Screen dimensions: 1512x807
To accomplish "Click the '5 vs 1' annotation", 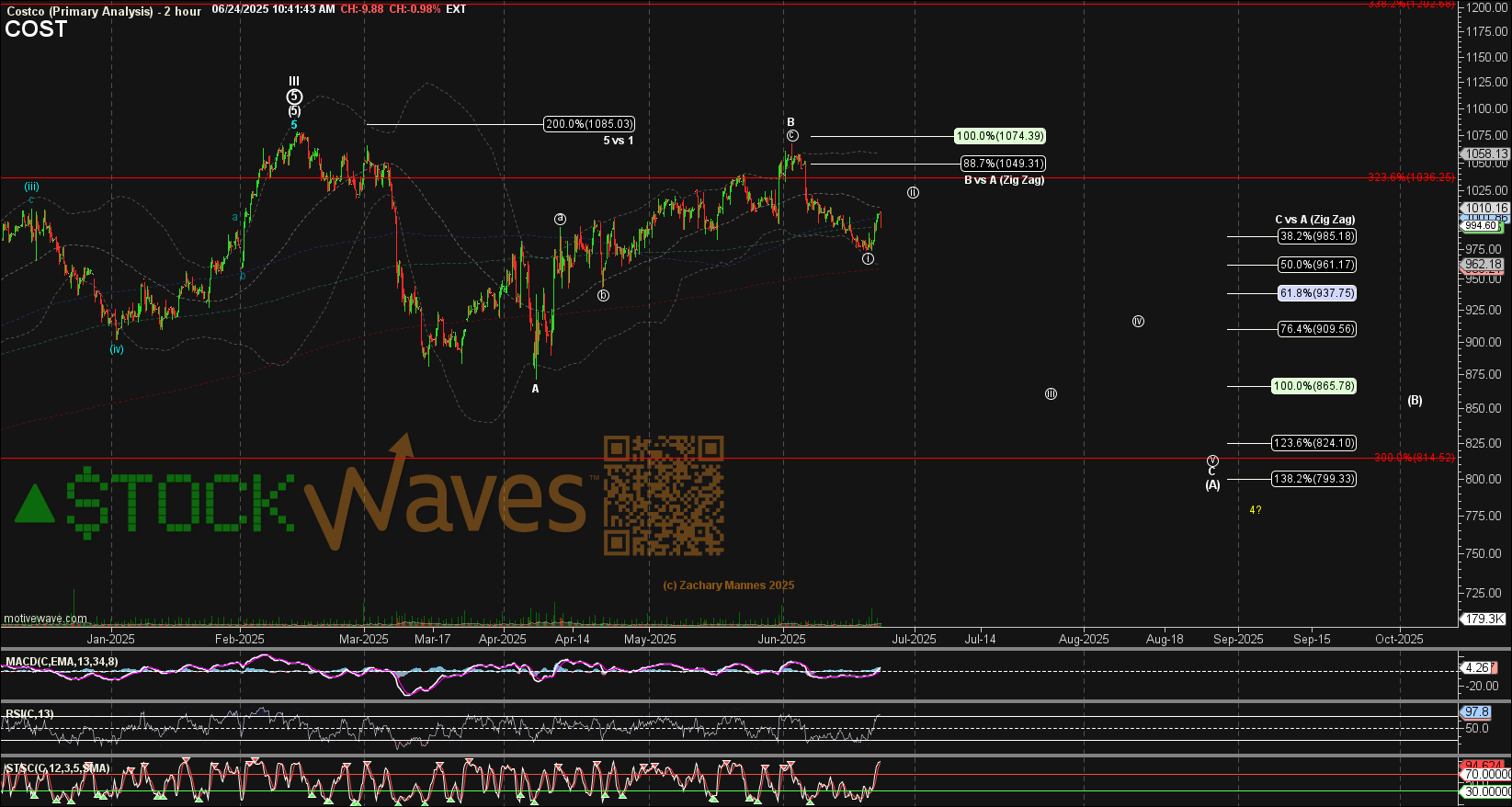I will coord(619,141).
